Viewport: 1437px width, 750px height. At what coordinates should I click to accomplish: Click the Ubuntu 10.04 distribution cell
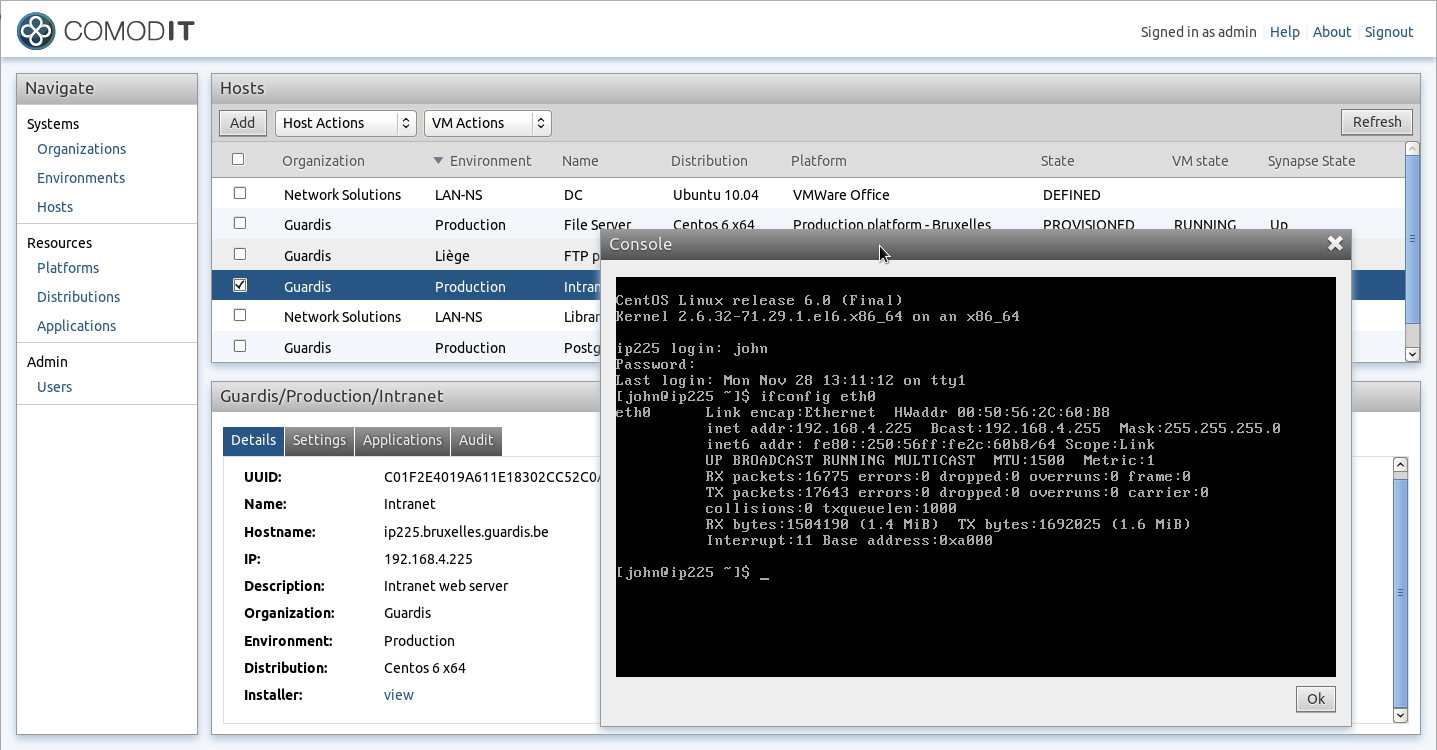[x=716, y=195]
